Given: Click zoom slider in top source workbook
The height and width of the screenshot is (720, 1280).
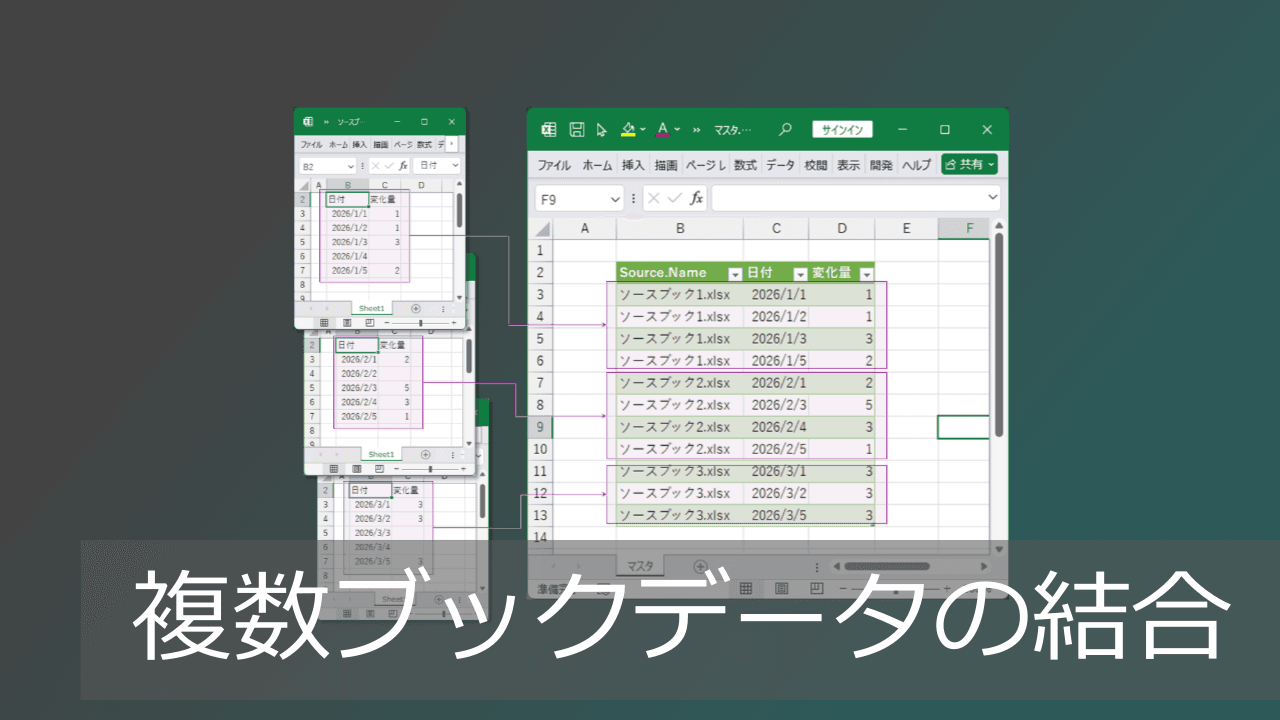Looking at the screenshot, I should (421, 323).
